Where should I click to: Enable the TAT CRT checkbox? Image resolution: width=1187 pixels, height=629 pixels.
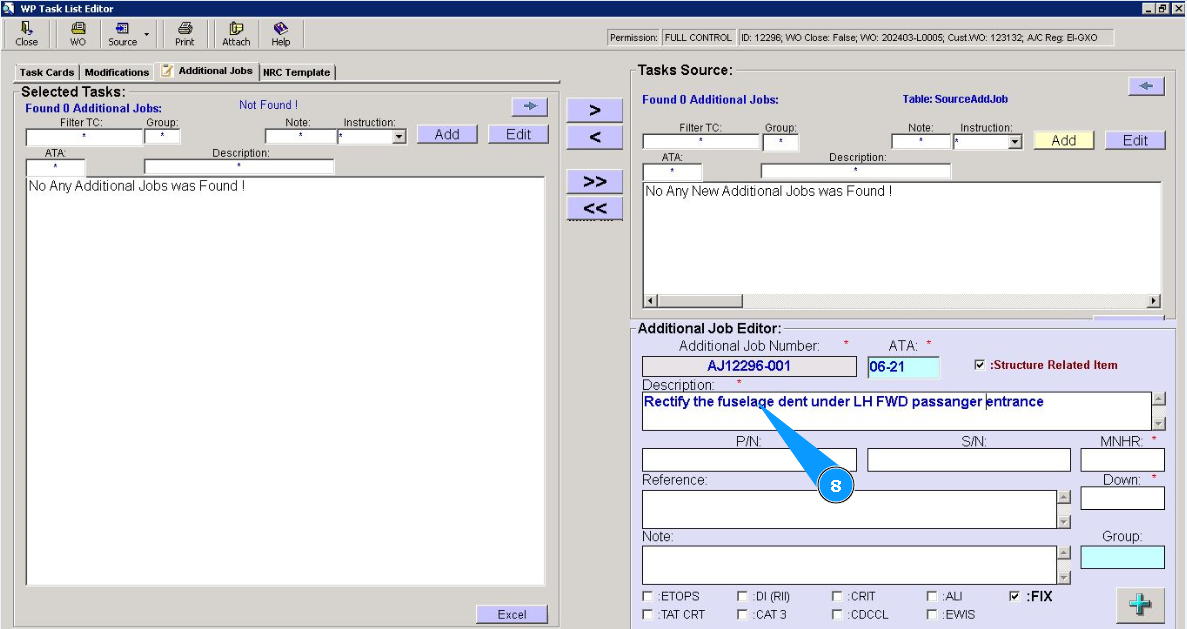pyautogui.click(x=647, y=615)
